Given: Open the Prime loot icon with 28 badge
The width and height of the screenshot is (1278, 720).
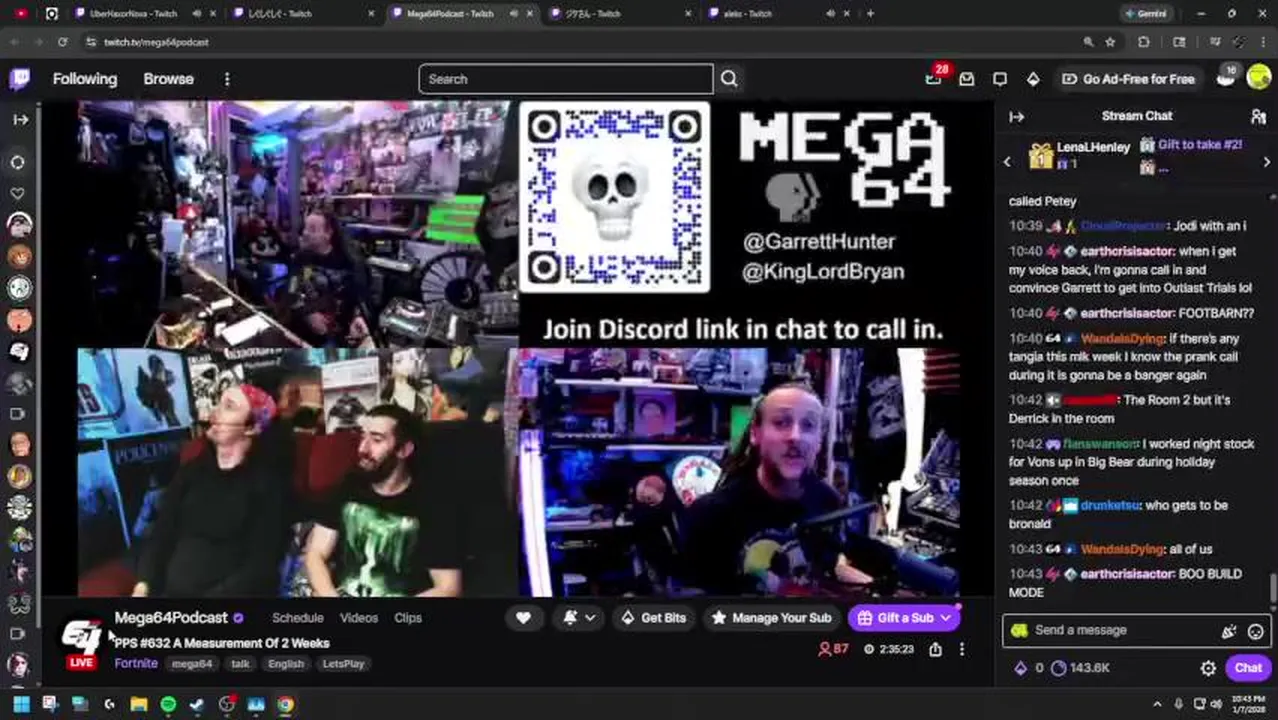Looking at the screenshot, I should tap(934, 78).
